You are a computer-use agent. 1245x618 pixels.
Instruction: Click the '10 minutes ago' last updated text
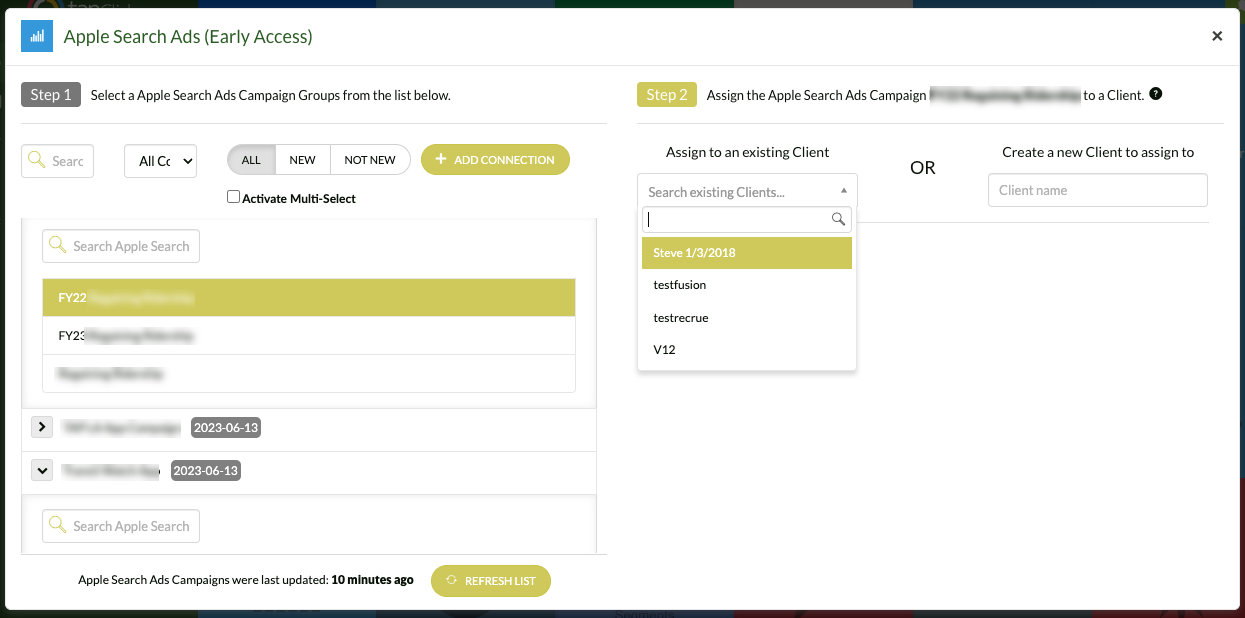372,580
